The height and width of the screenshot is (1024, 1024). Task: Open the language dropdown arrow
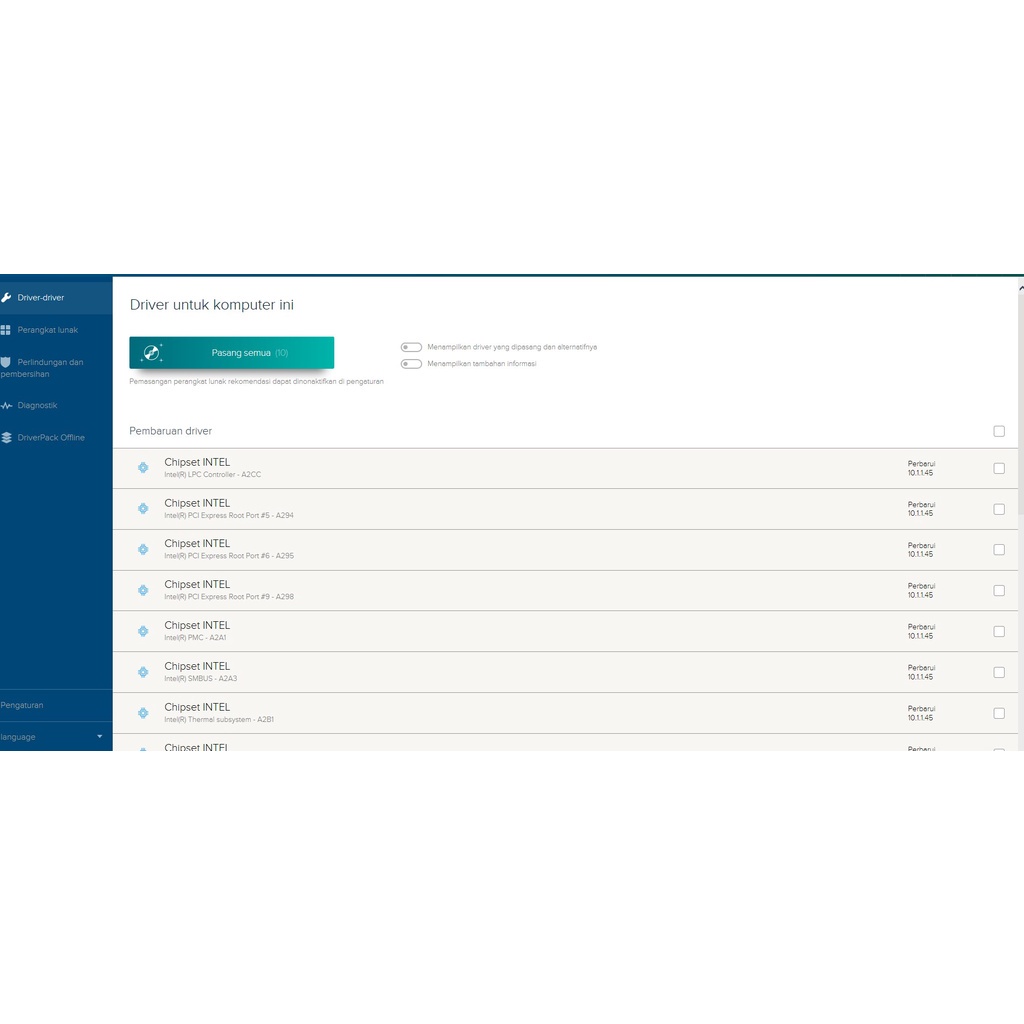click(x=100, y=737)
